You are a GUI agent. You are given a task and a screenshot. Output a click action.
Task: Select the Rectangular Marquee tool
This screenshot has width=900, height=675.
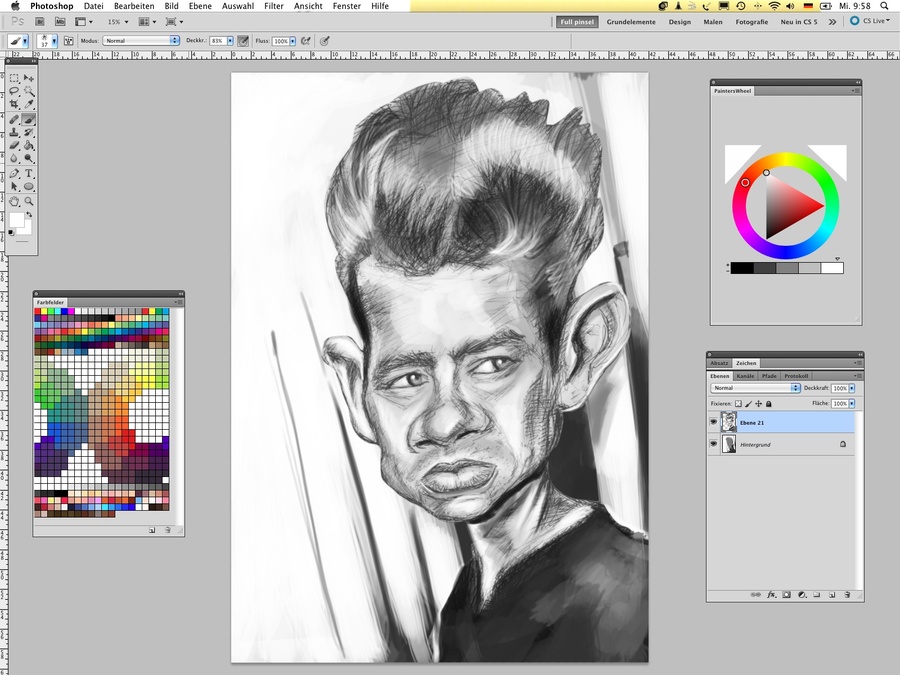click(14, 77)
